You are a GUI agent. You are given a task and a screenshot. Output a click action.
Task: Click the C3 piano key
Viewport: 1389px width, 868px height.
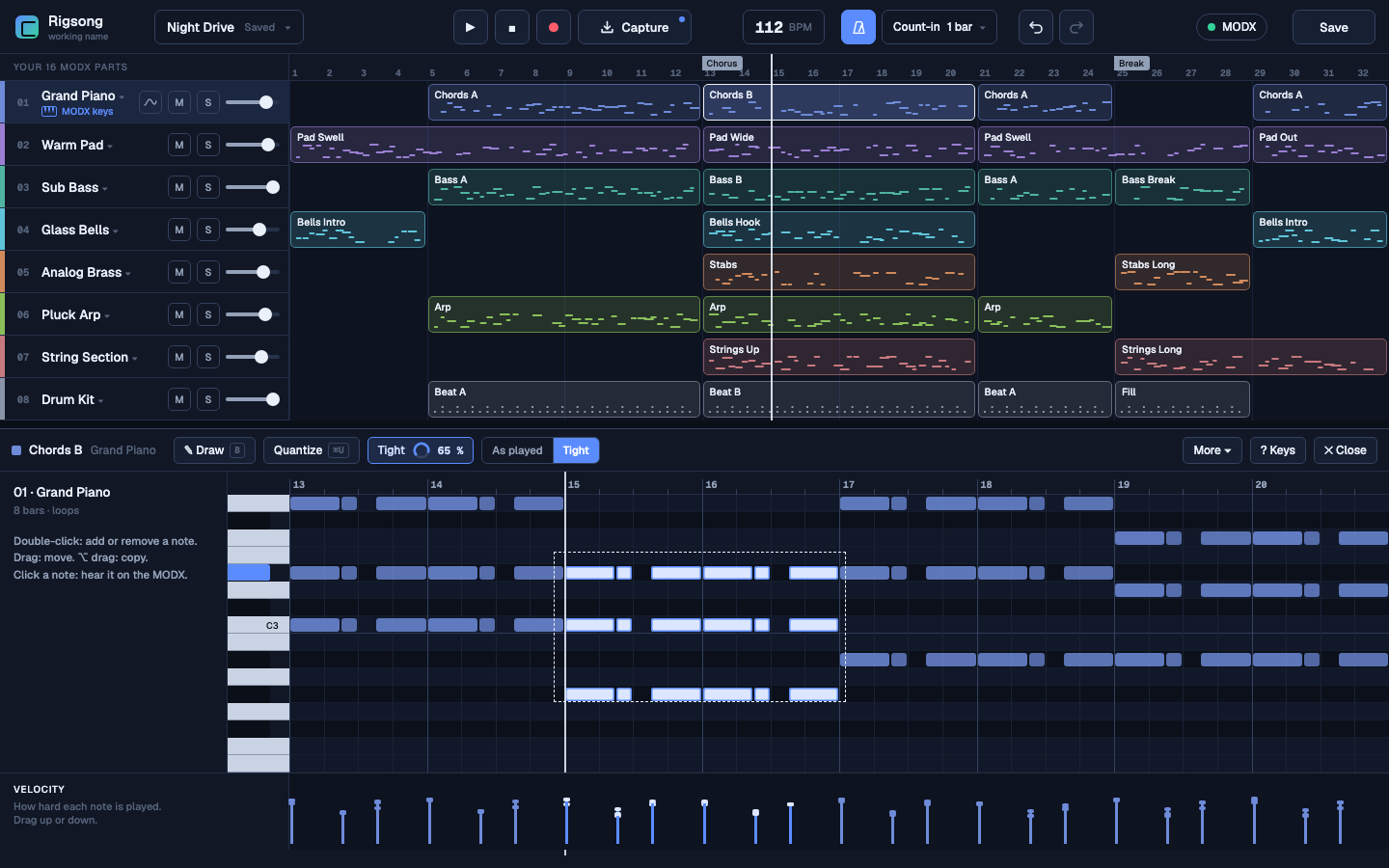pos(259,625)
